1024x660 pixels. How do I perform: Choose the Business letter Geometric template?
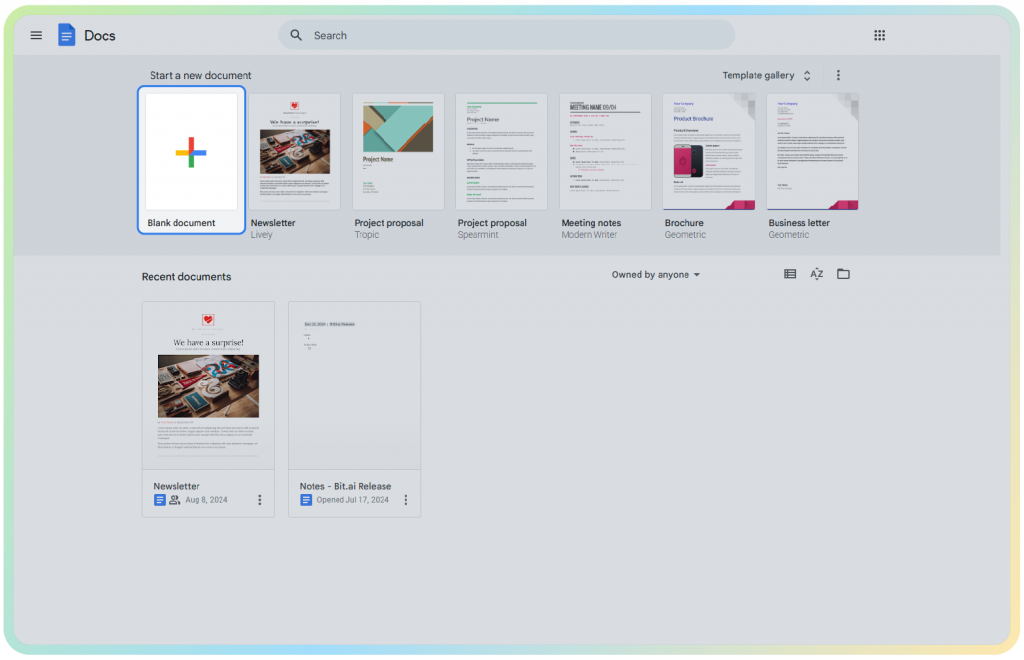pyautogui.click(x=812, y=151)
